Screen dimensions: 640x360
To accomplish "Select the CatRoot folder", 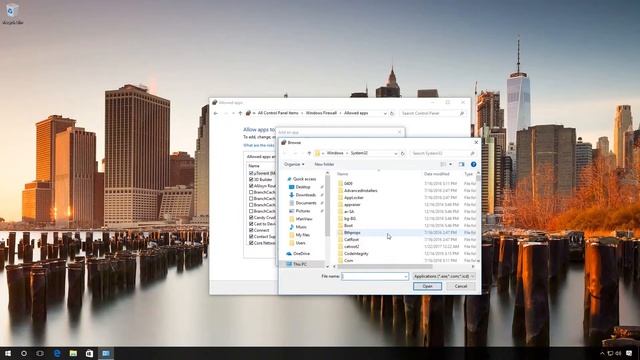I will [x=351, y=240].
